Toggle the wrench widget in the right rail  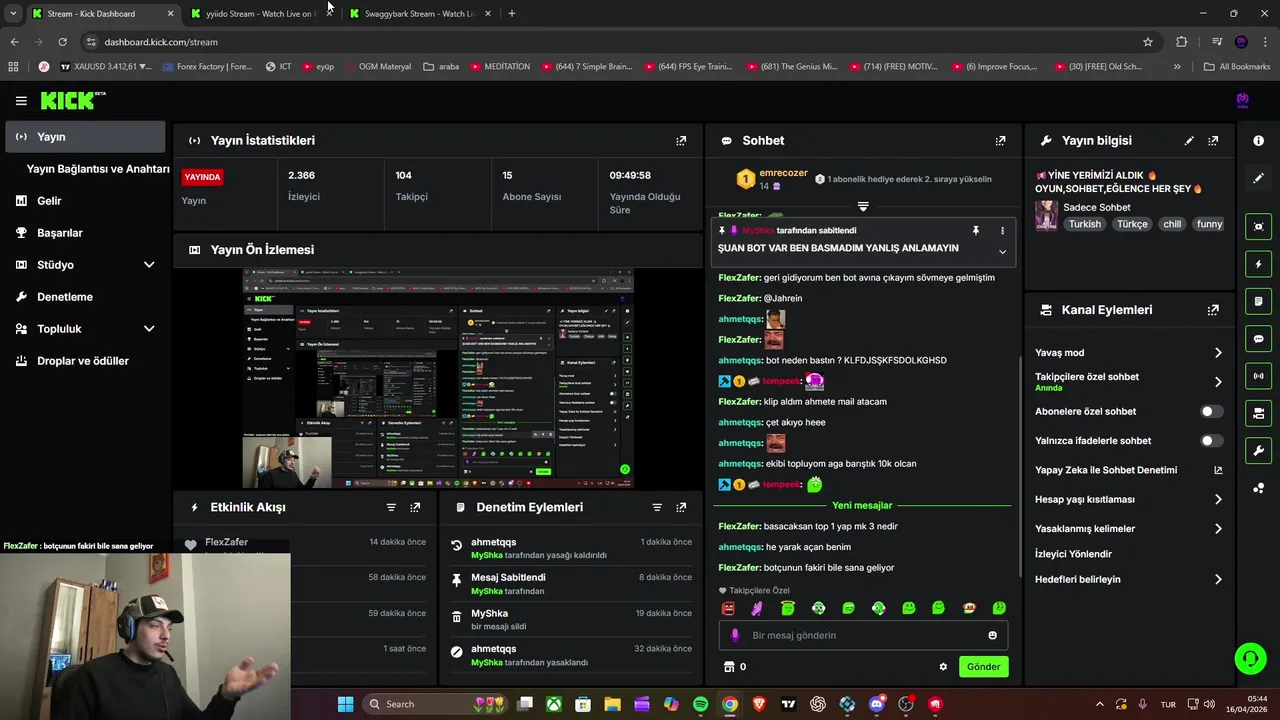coord(1258,450)
